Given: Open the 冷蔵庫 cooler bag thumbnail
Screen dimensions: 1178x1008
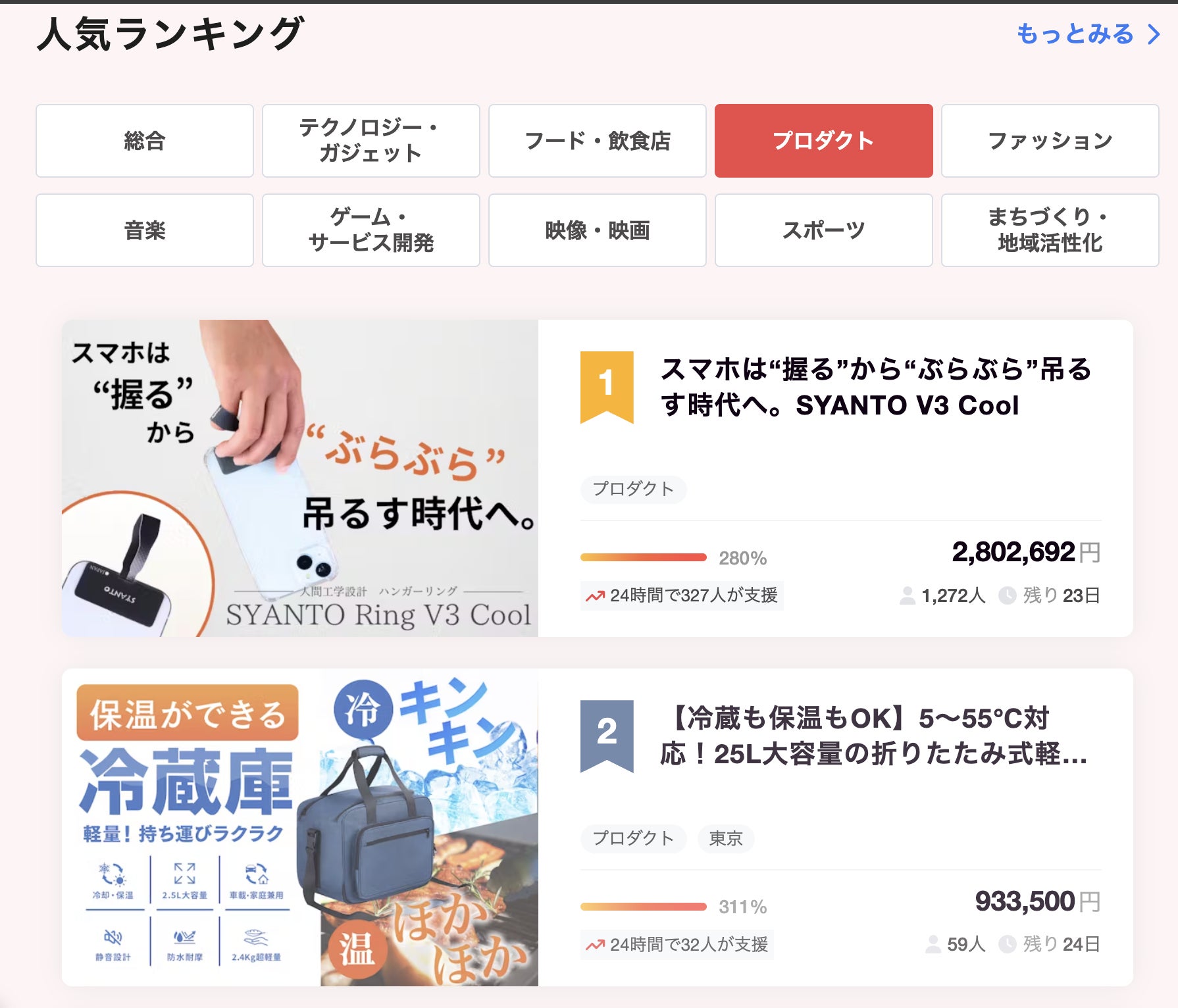Looking at the screenshot, I should coord(300,827).
